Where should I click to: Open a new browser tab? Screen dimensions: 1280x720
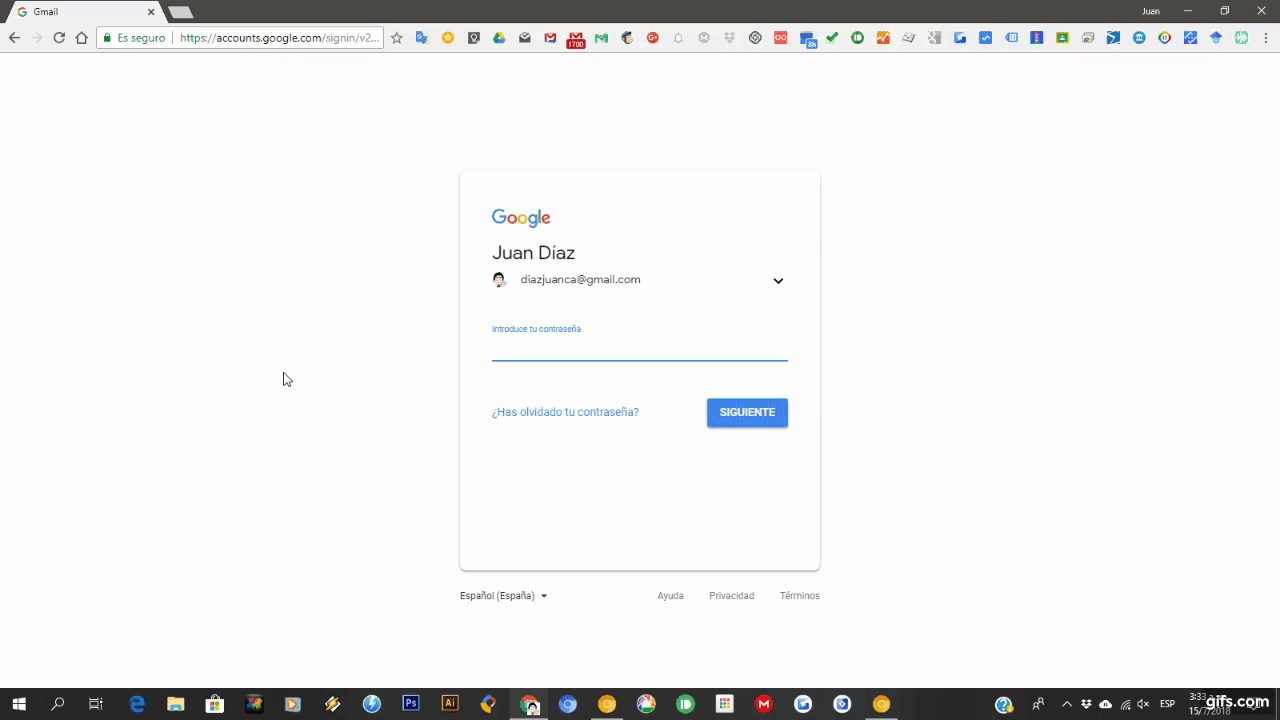click(x=180, y=12)
